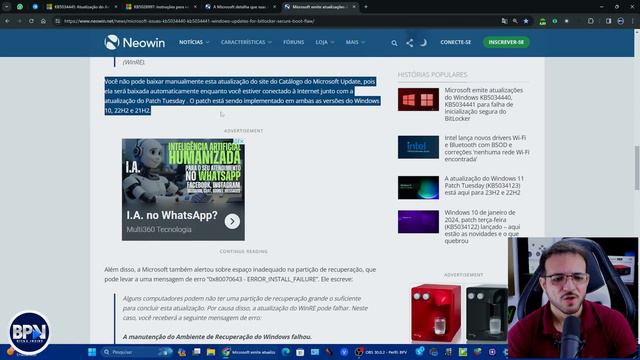Screen dimensions: 640x360
Task: Click Conecte-se link
Action: 456,42
